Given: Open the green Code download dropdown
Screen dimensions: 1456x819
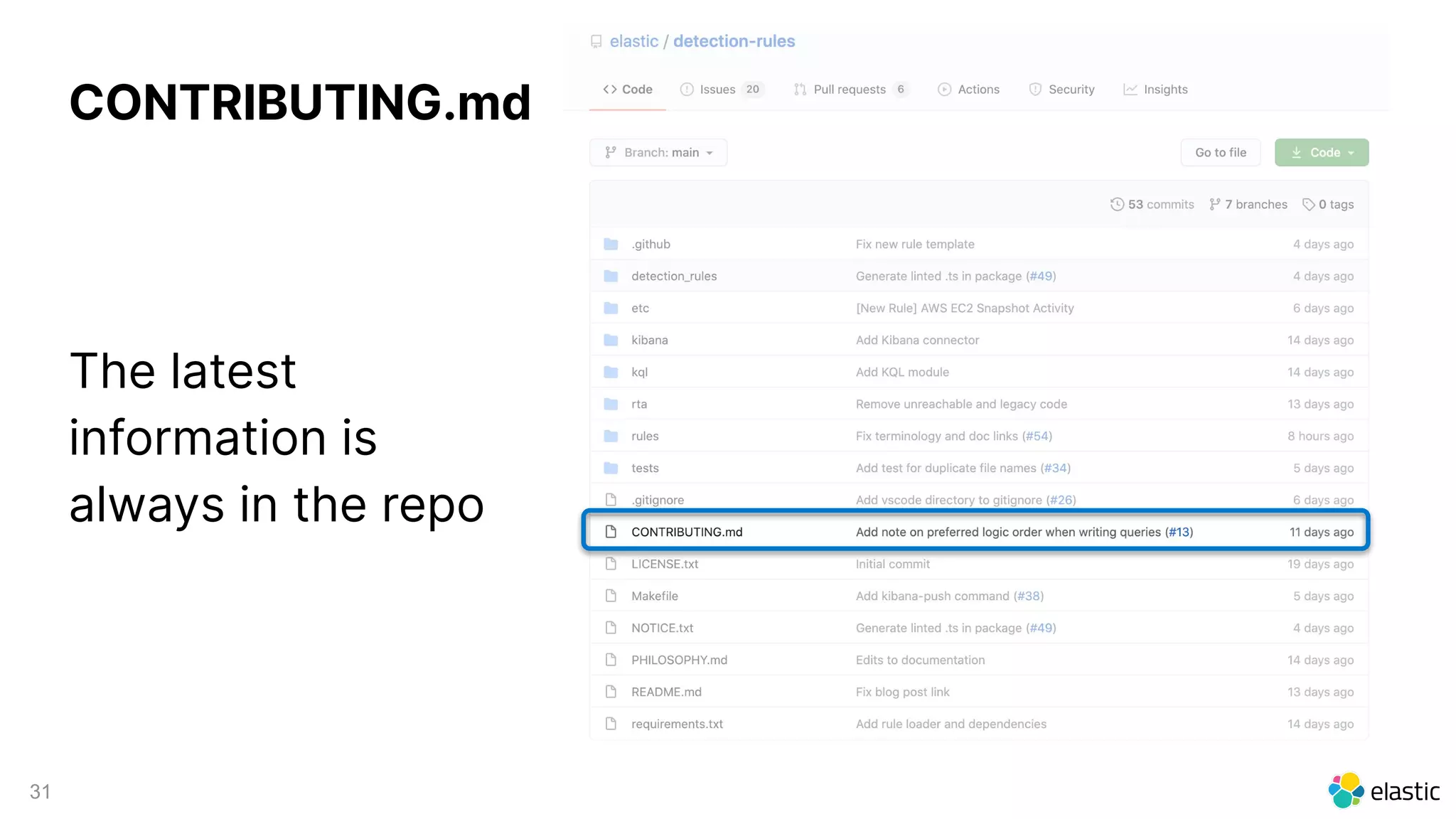Looking at the screenshot, I should [1322, 152].
